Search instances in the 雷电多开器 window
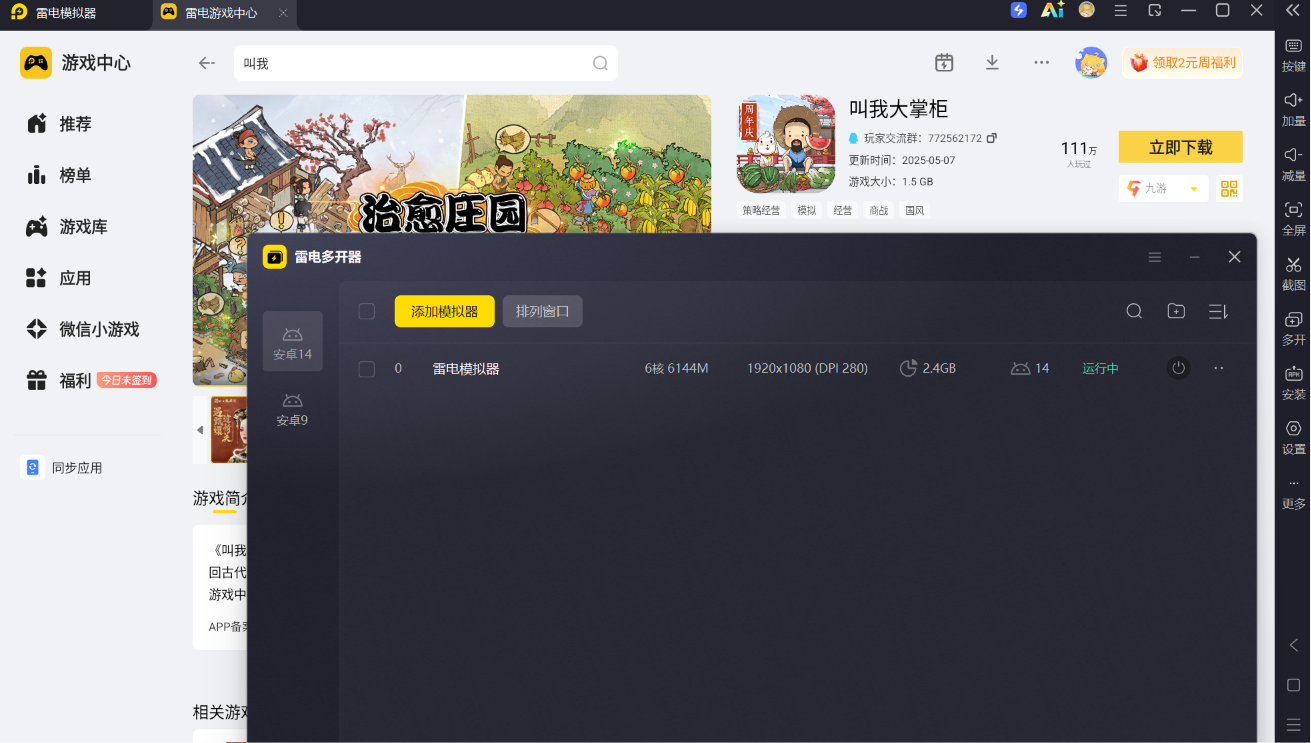This screenshot has height=743, width=1311. [1134, 311]
